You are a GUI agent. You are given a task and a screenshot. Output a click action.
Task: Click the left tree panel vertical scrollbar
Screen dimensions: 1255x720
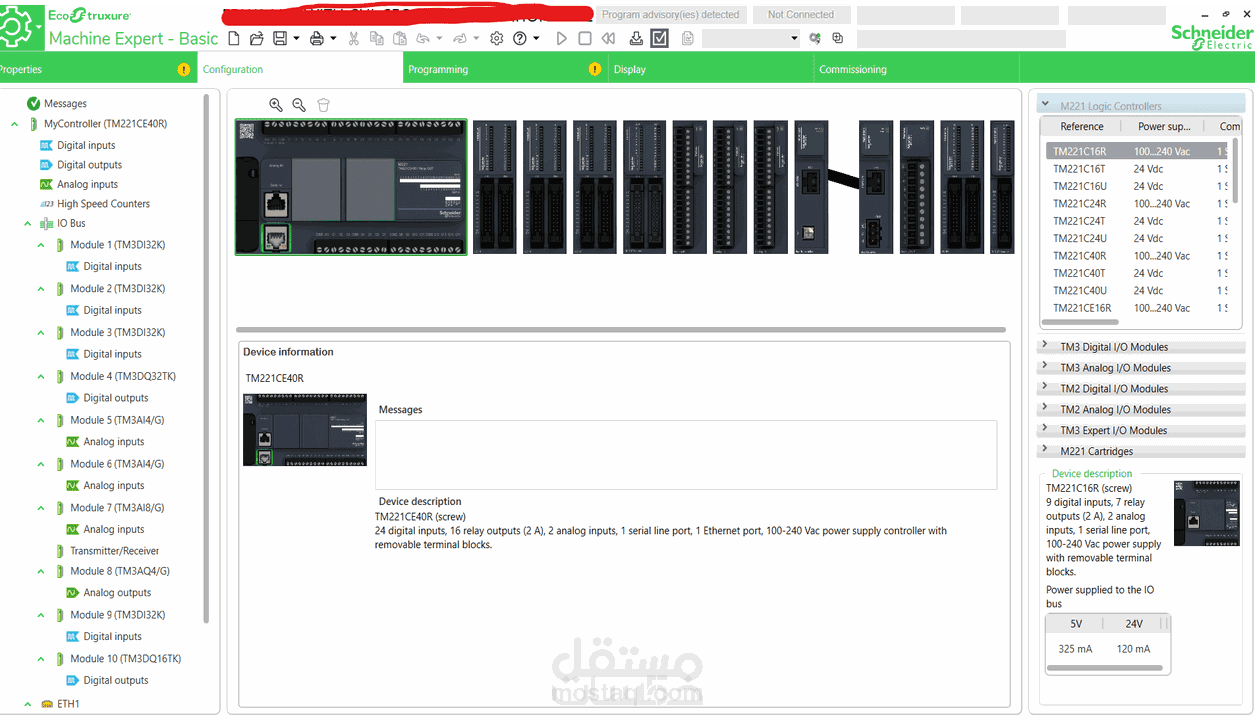[x=207, y=358]
